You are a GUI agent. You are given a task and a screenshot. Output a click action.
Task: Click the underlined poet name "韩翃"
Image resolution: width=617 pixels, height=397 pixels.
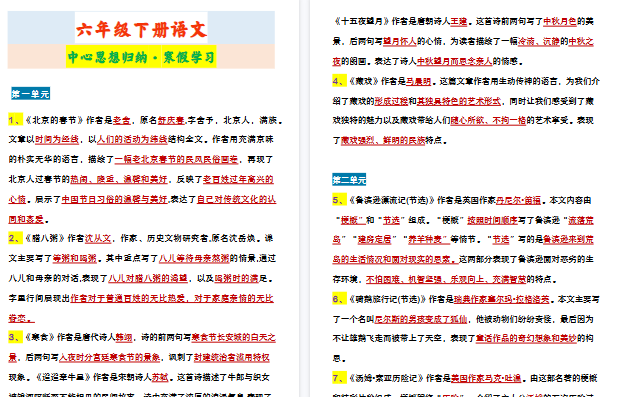pyautogui.click(x=124, y=337)
